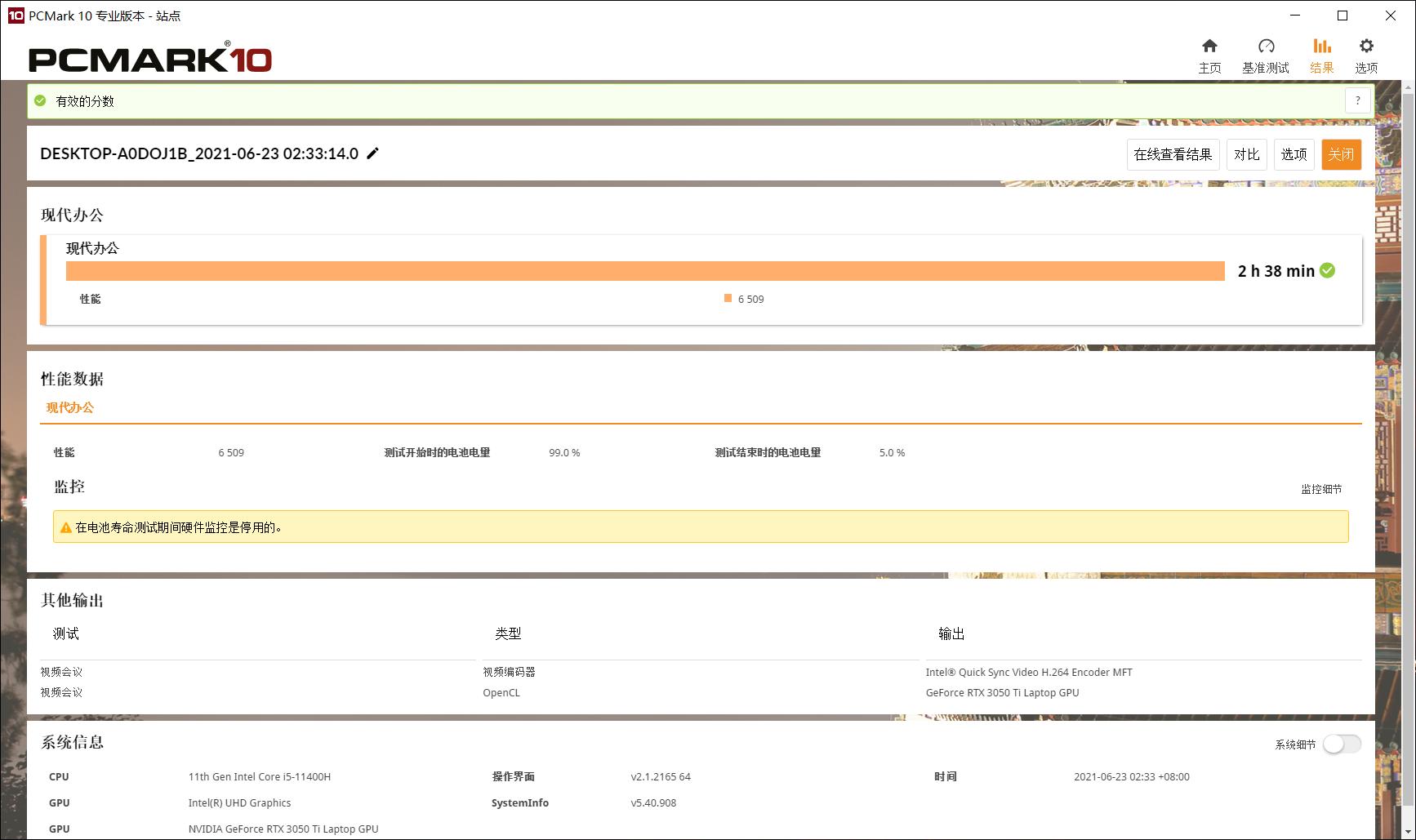Viewport: 1416px width, 840px height.
Task: Click the pencil icon to rename the result
Action: click(x=373, y=153)
